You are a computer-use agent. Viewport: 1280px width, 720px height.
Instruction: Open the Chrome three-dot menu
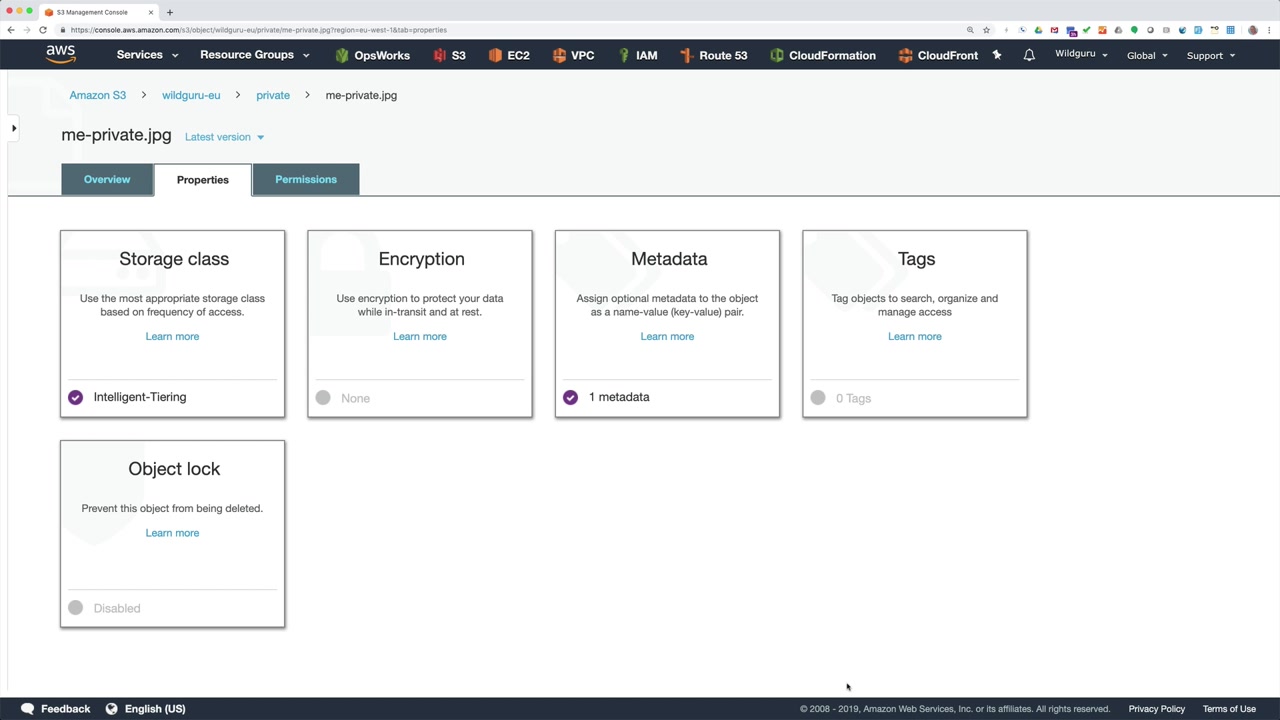1269,30
